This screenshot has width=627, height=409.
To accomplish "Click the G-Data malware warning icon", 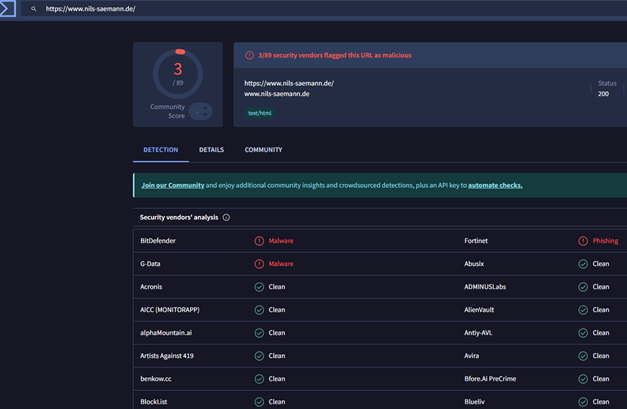I will coord(259,264).
